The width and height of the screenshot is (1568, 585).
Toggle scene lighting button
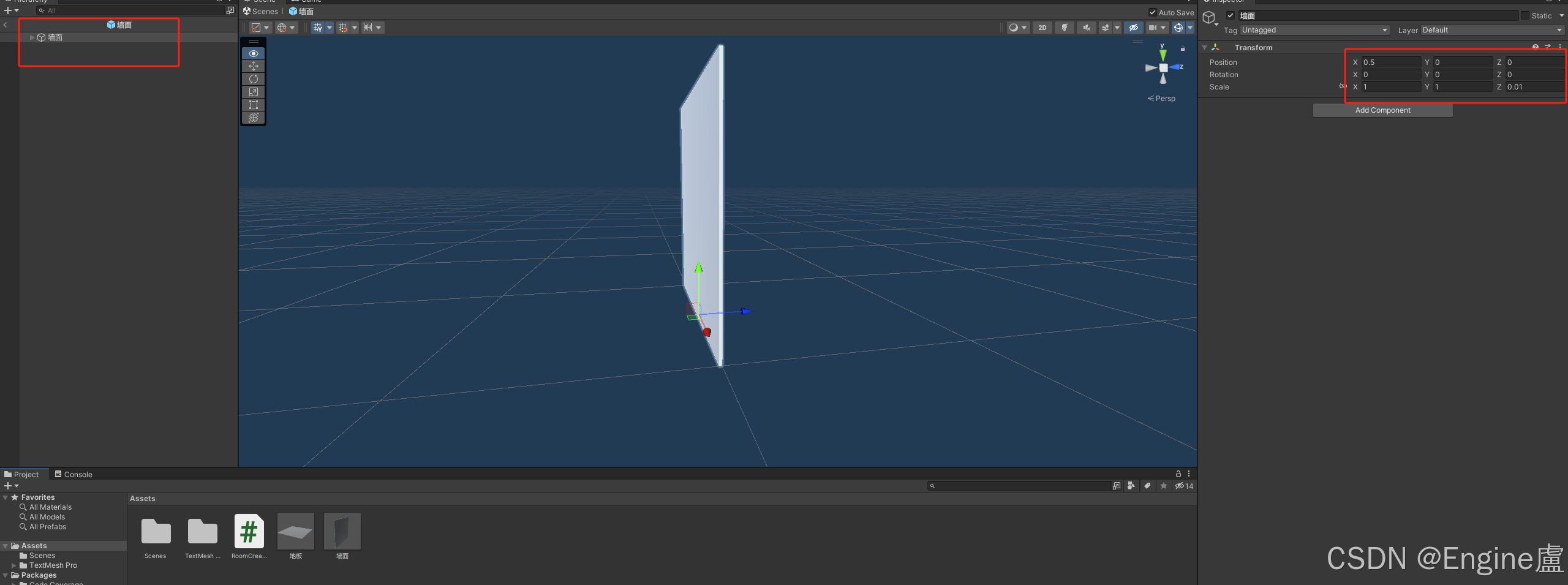coord(1065,28)
